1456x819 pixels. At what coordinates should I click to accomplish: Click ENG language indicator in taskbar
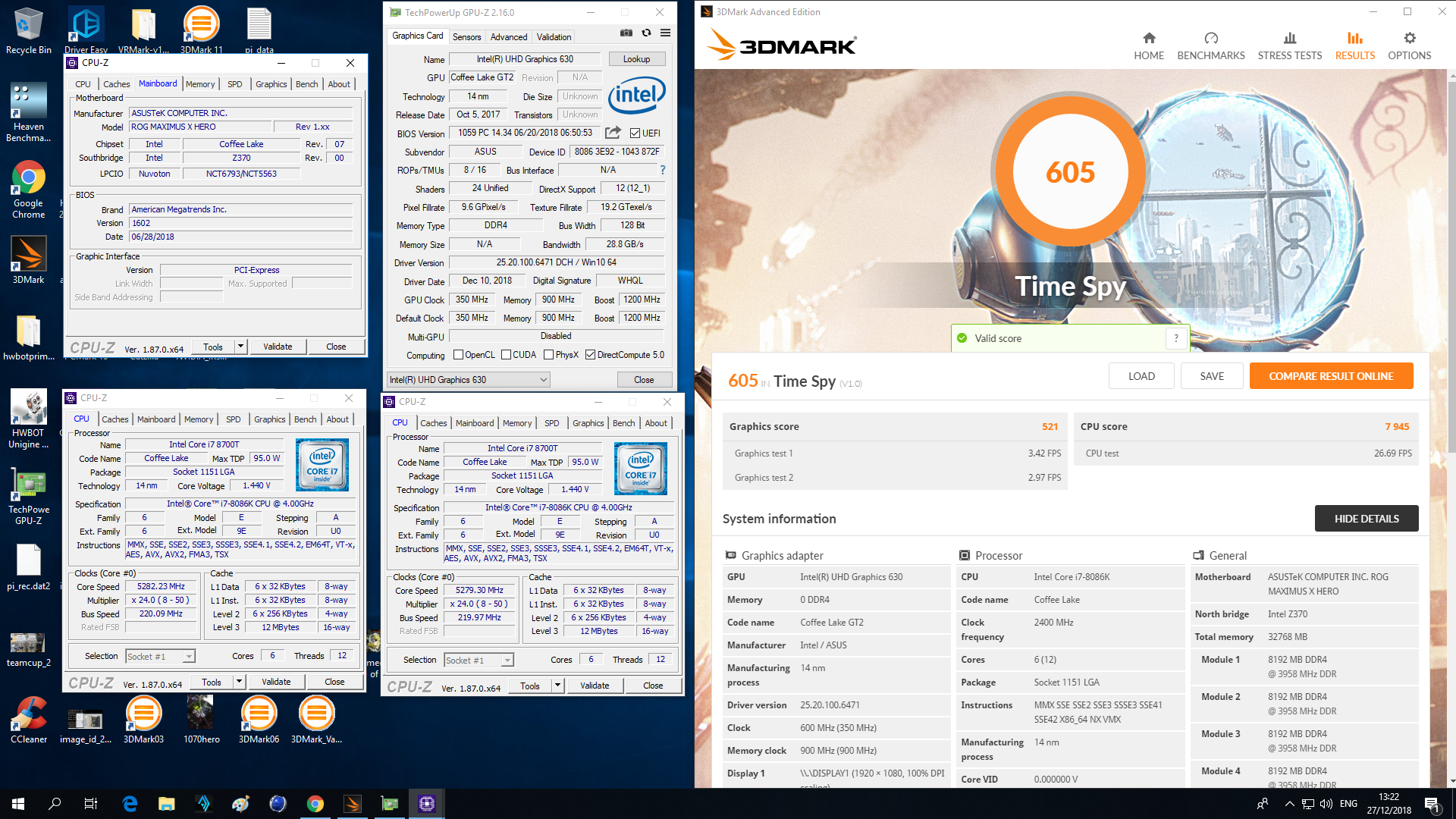tap(1348, 804)
